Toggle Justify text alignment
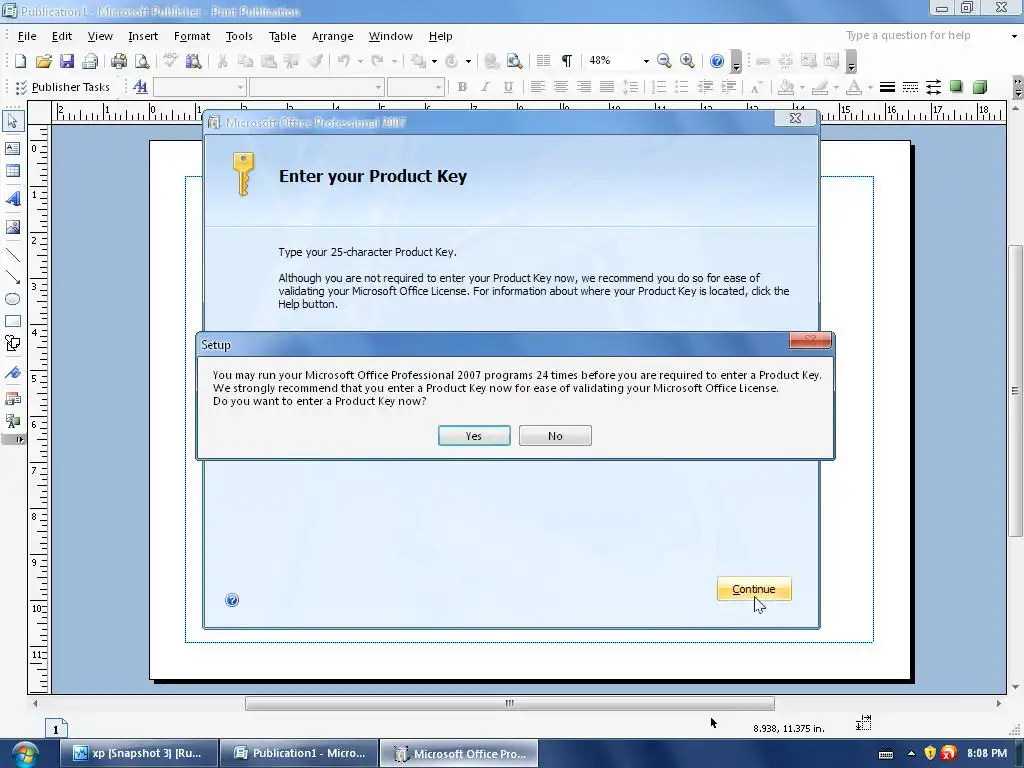The image size is (1024, 768). click(x=607, y=87)
